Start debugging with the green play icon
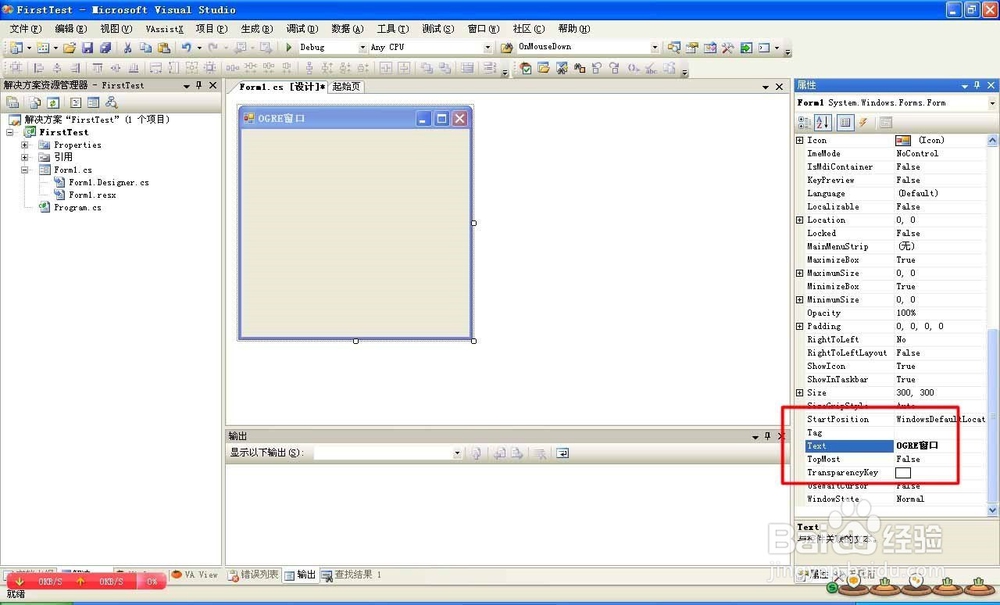 coord(288,47)
